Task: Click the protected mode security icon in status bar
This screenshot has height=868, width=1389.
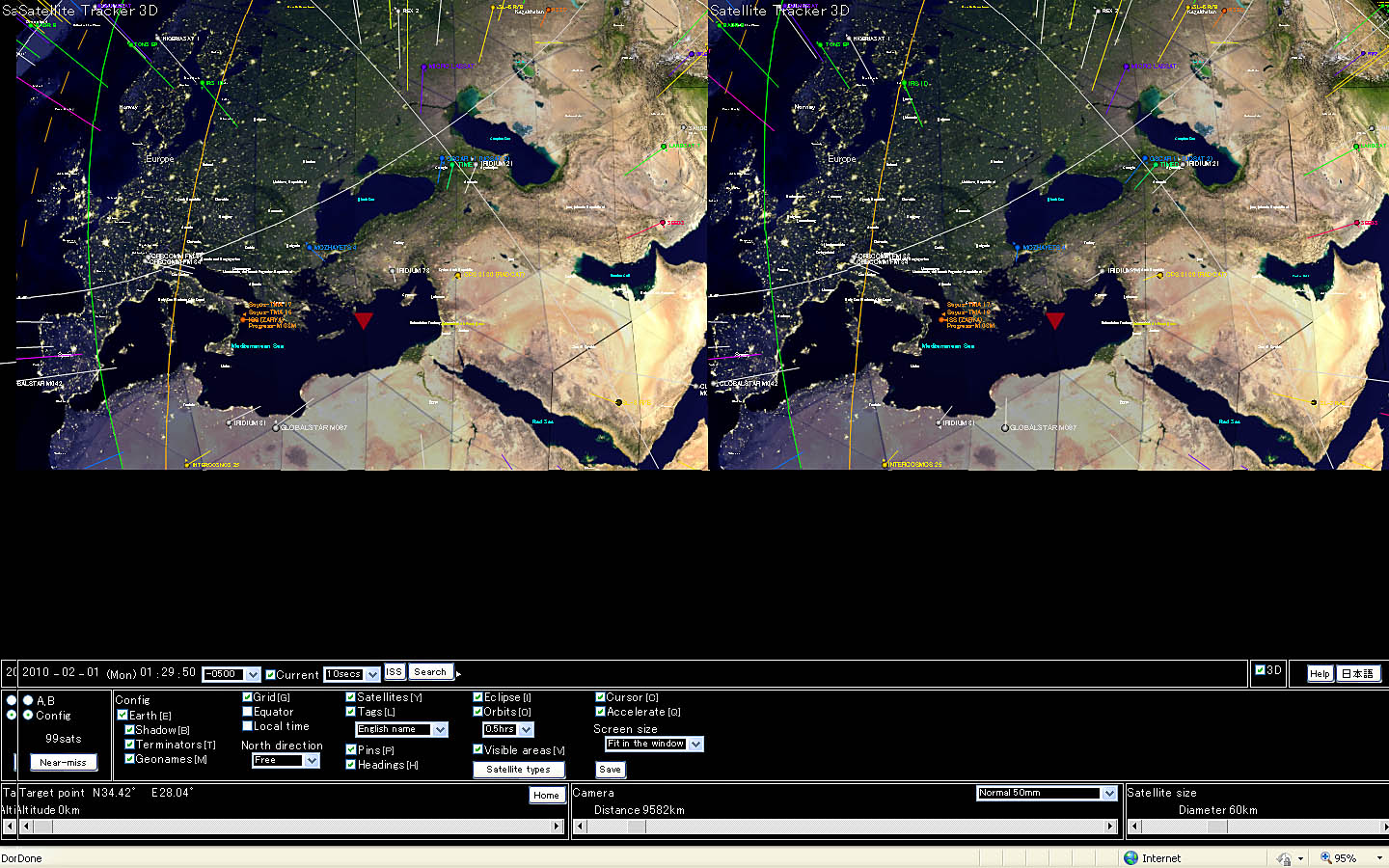Action: (x=1283, y=858)
